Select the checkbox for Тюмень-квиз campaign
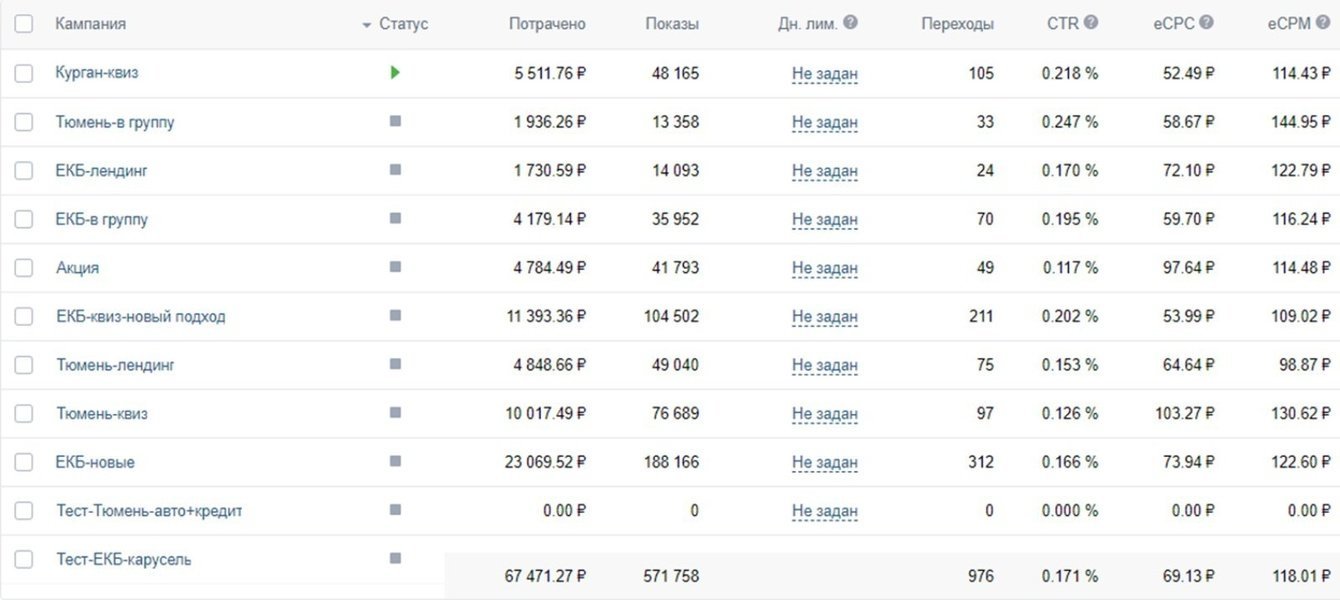This screenshot has width=1340, height=600. point(24,413)
